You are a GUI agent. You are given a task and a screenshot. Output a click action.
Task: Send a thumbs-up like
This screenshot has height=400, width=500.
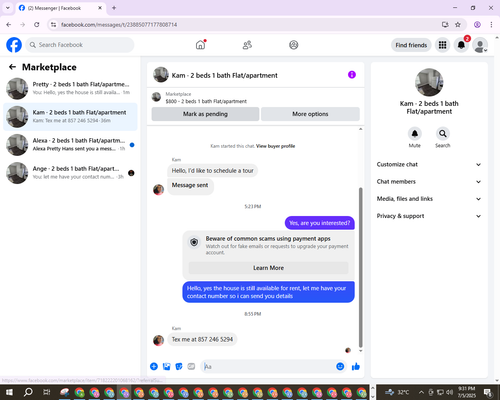tap(356, 367)
